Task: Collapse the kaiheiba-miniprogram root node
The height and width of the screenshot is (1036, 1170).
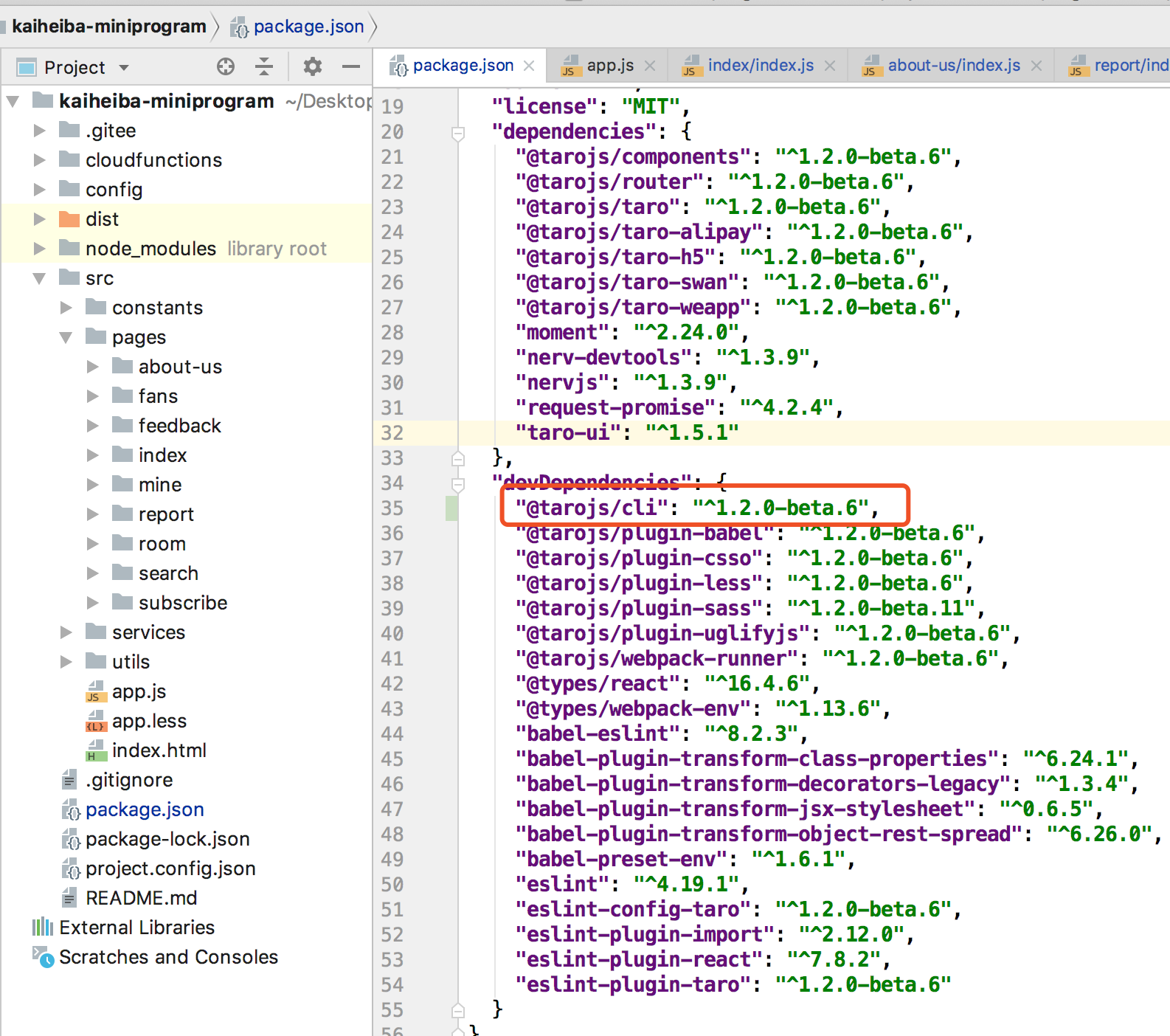Action: [x=13, y=101]
